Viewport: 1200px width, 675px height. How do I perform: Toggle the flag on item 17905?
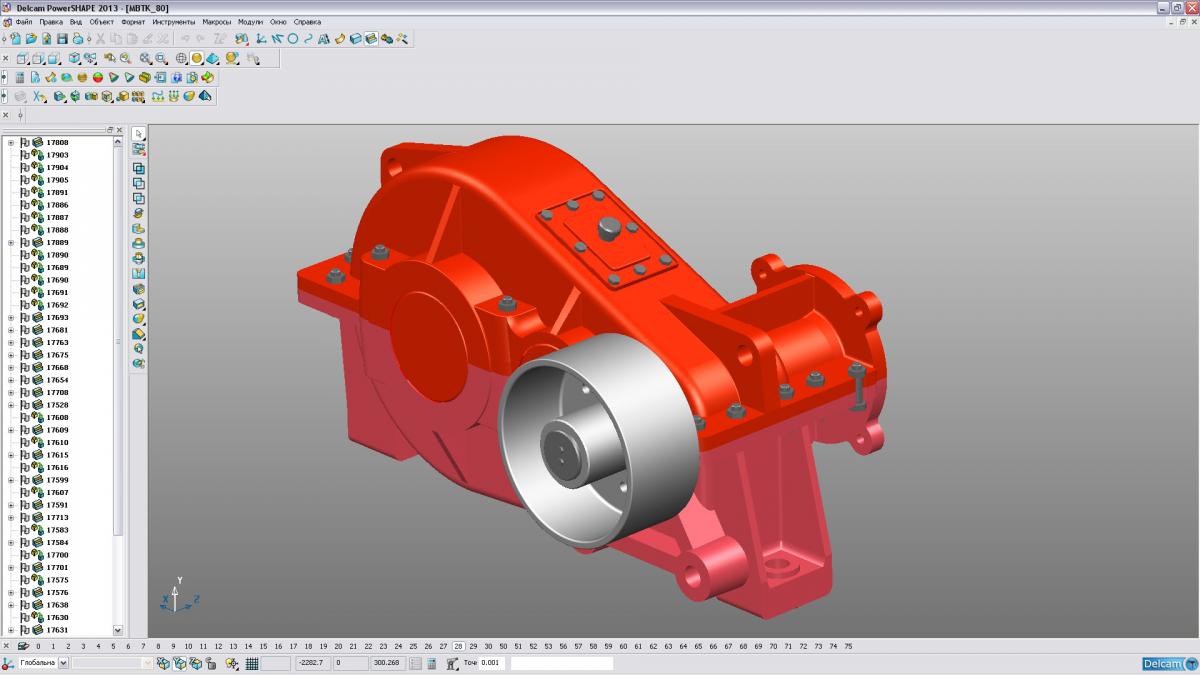tap(24, 180)
